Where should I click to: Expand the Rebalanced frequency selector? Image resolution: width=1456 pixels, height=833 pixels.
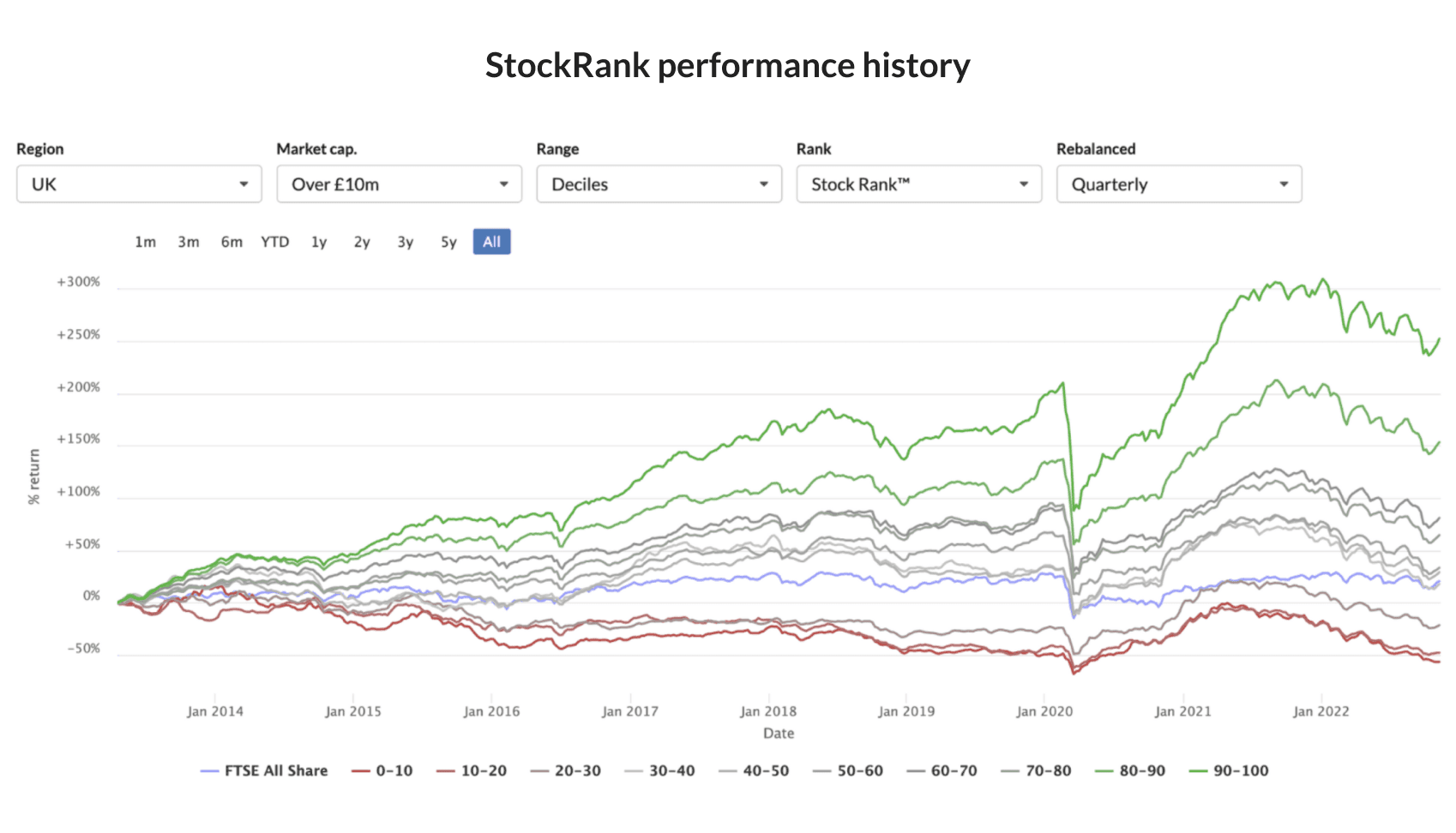(x=1178, y=183)
